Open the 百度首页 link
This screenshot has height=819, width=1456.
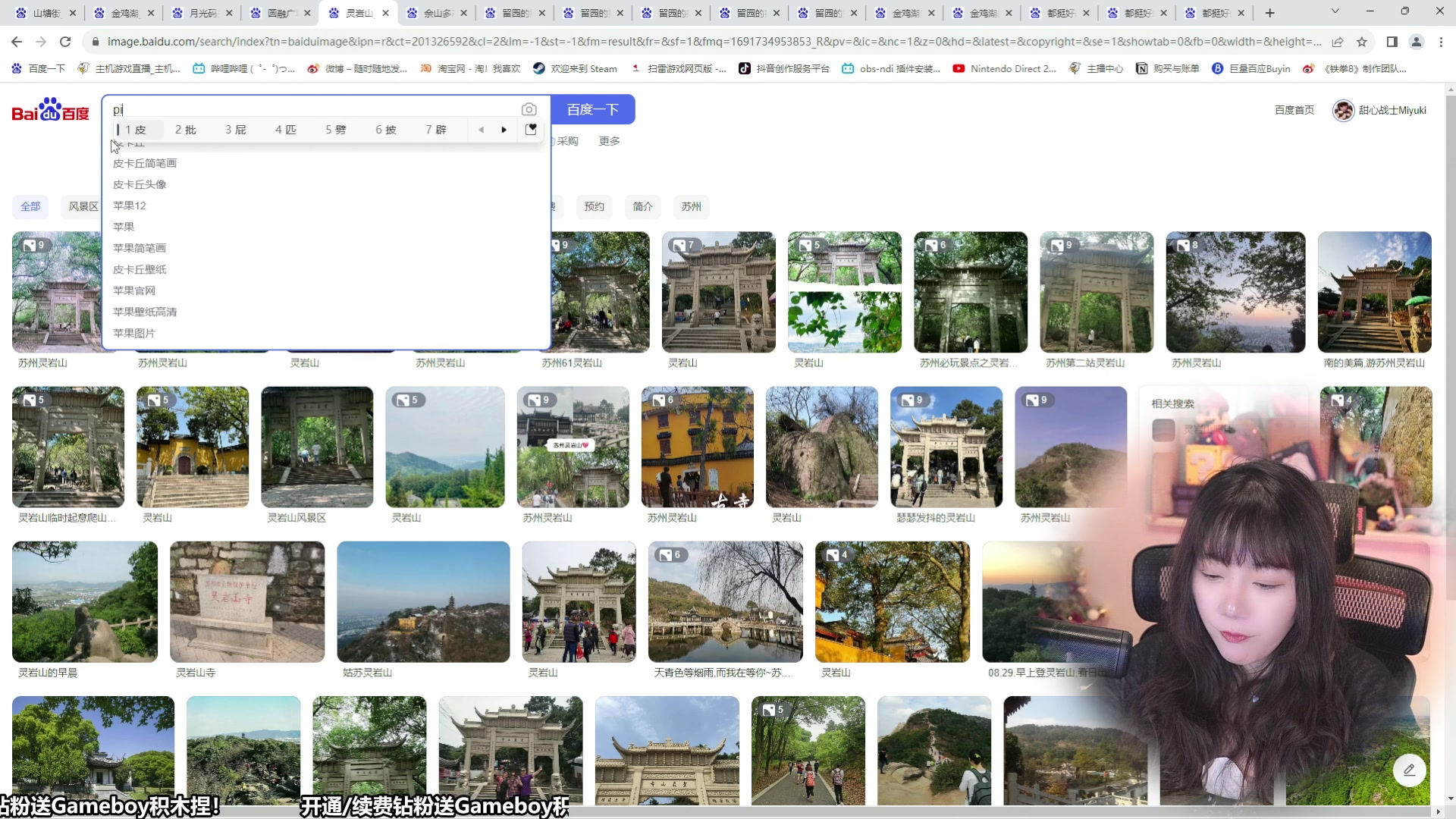click(1294, 110)
